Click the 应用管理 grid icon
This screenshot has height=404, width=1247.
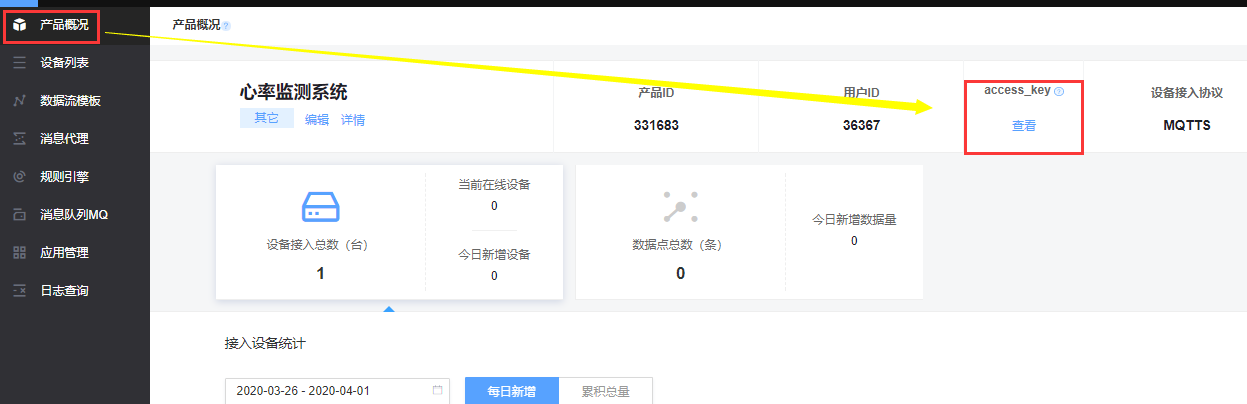[x=19, y=253]
